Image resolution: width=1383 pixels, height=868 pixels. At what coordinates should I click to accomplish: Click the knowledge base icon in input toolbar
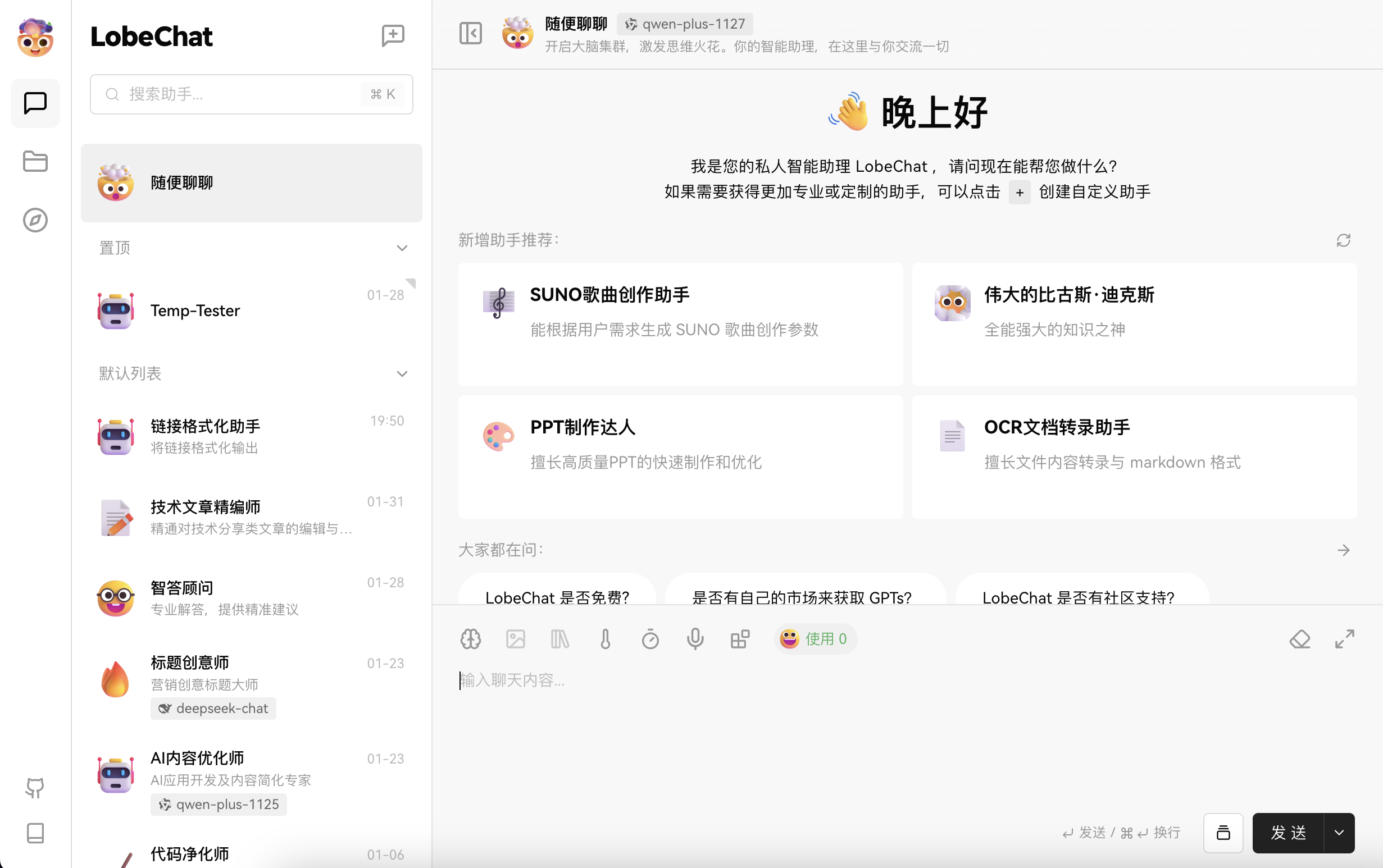click(x=560, y=638)
